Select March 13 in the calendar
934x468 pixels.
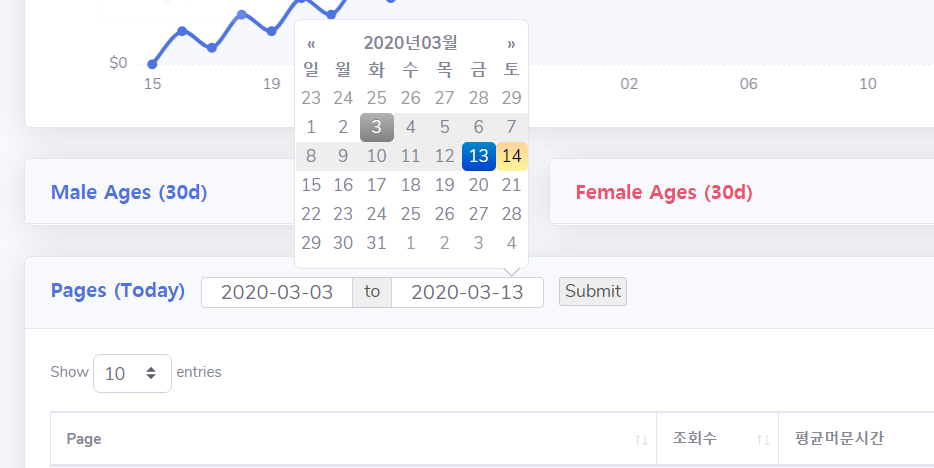tap(479, 156)
